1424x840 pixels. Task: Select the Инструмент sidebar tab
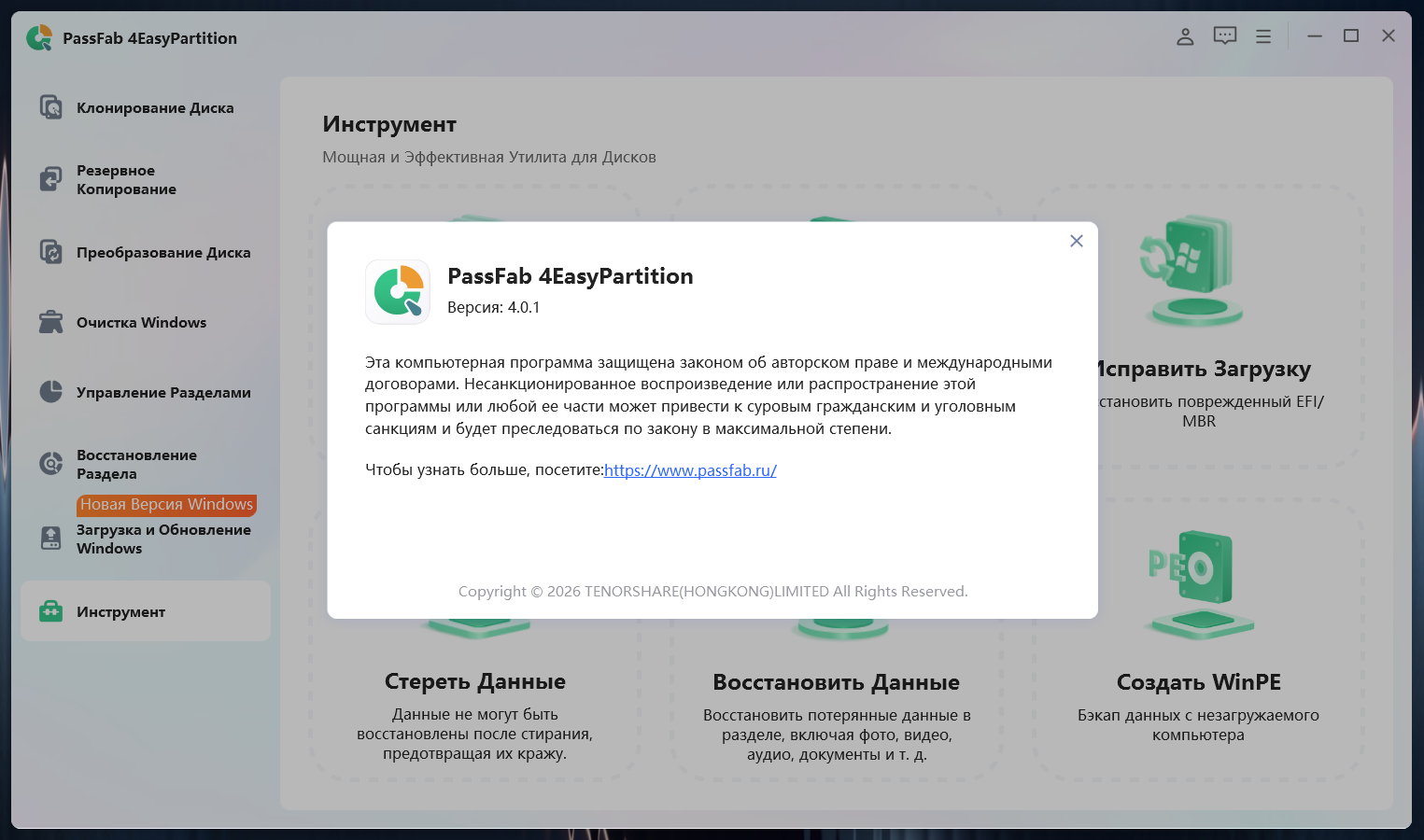pyautogui.click(x=146, y=611)
